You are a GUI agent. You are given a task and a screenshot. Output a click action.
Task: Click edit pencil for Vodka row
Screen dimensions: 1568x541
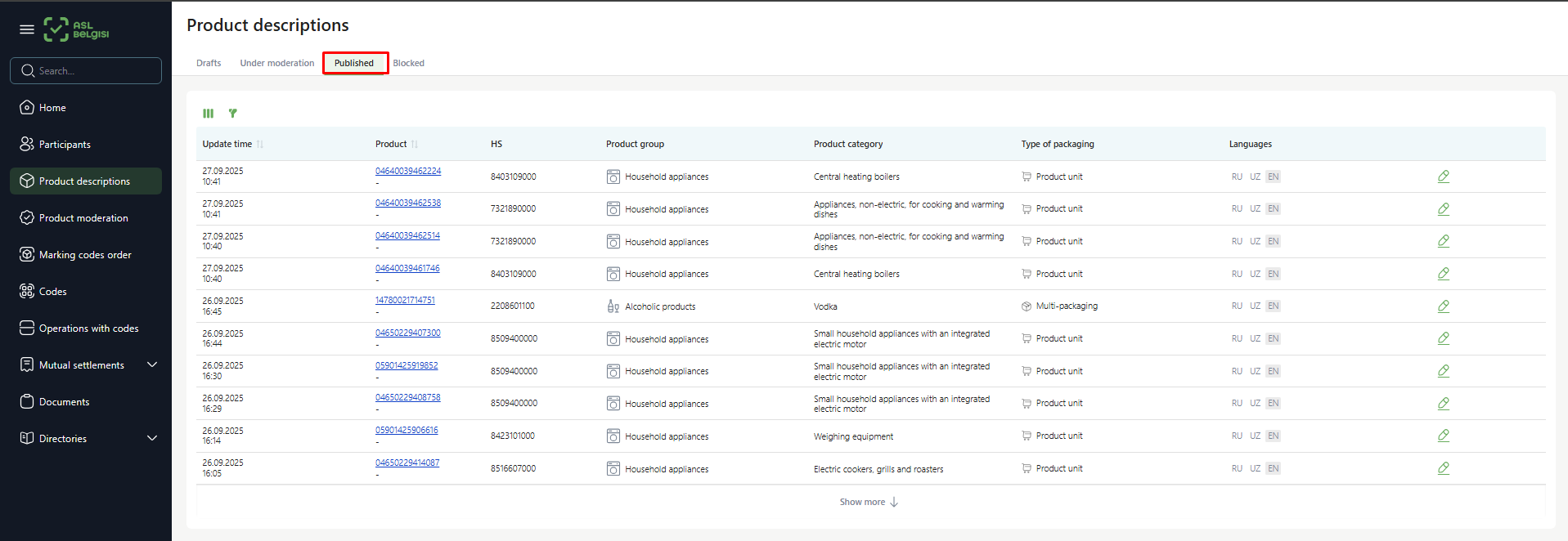coord(1443,306)
